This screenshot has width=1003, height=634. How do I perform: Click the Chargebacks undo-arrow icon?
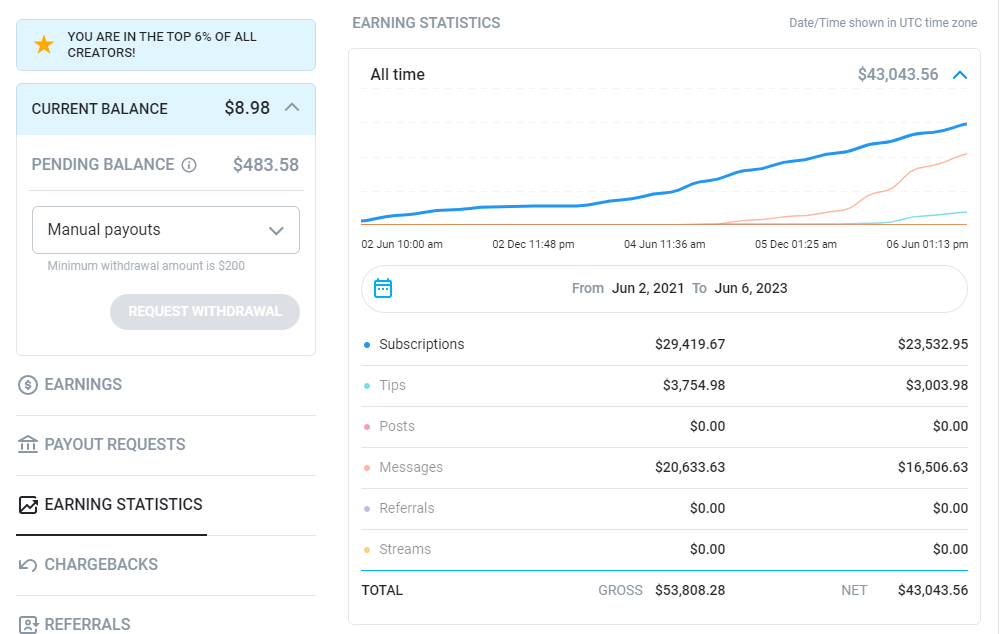(28, 565)
